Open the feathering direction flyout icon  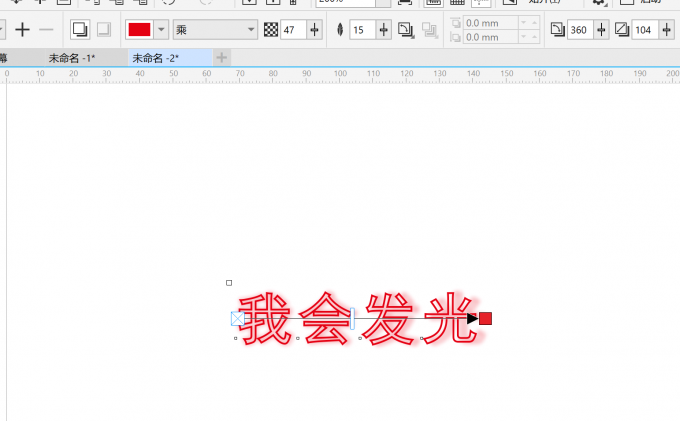[406, 30]
